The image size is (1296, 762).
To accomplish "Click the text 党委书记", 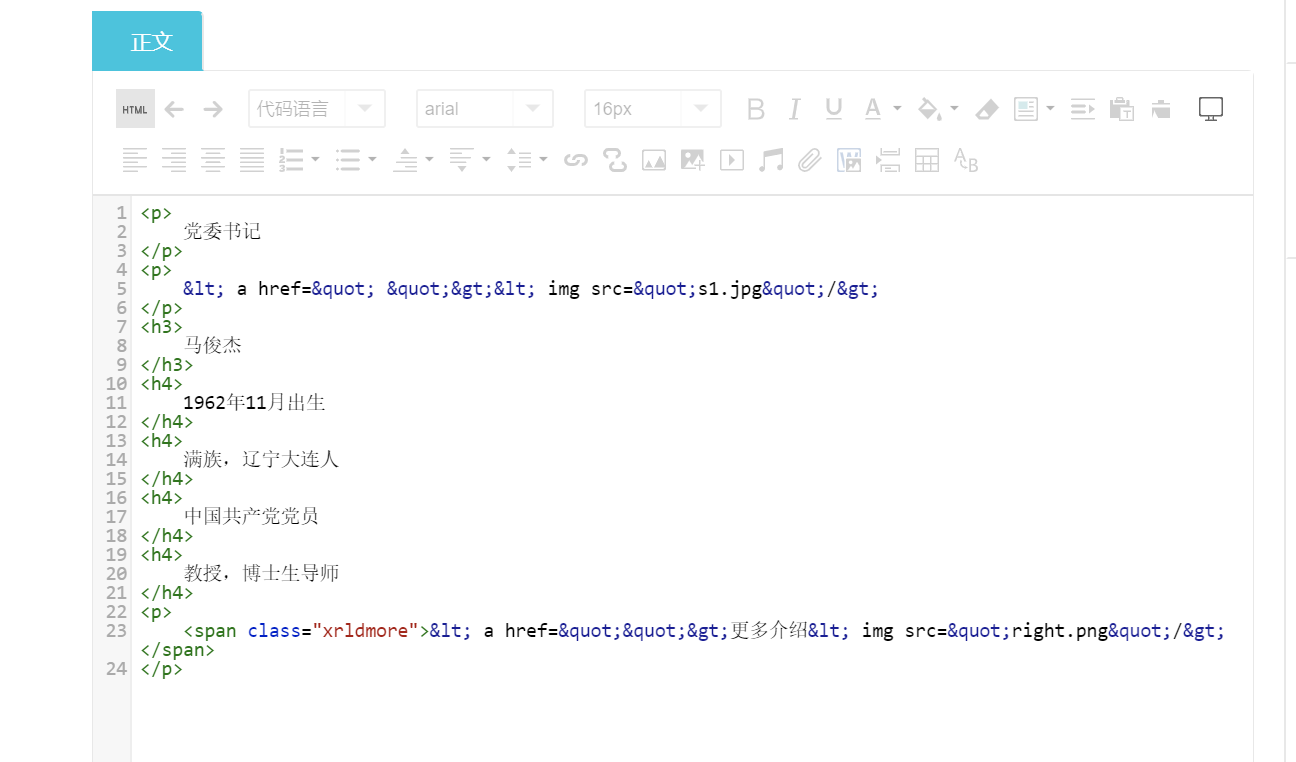I will (222, 231).
